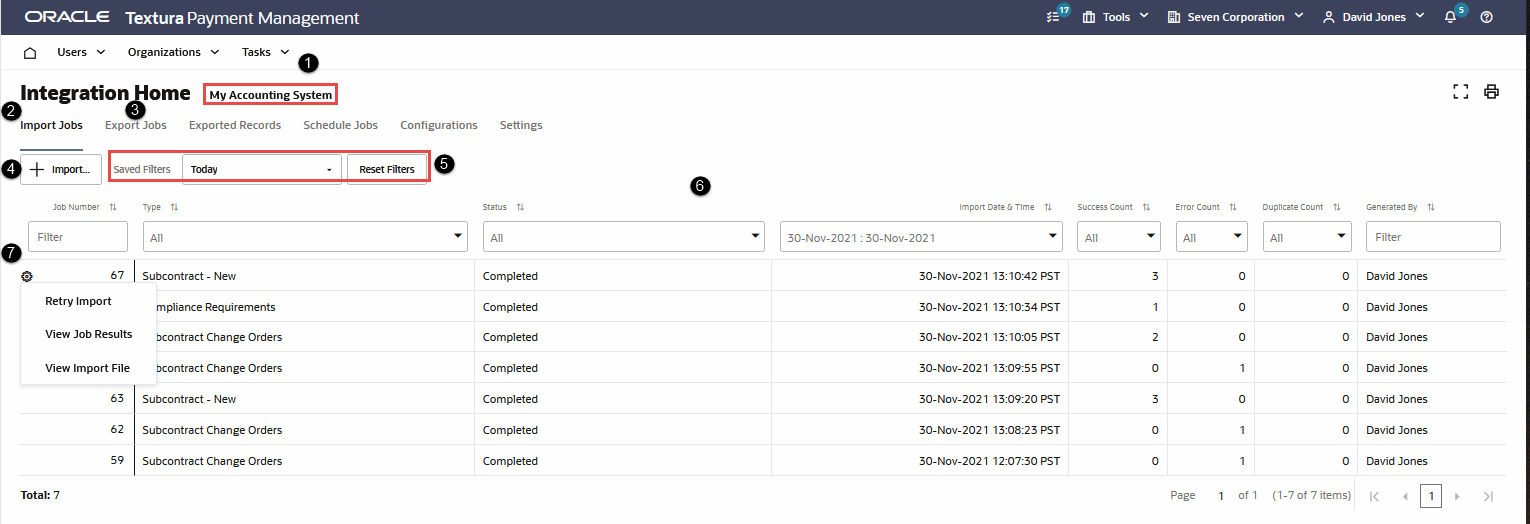
Task: Open the Type filter dropdown
Action: click(x=305, y=237)
